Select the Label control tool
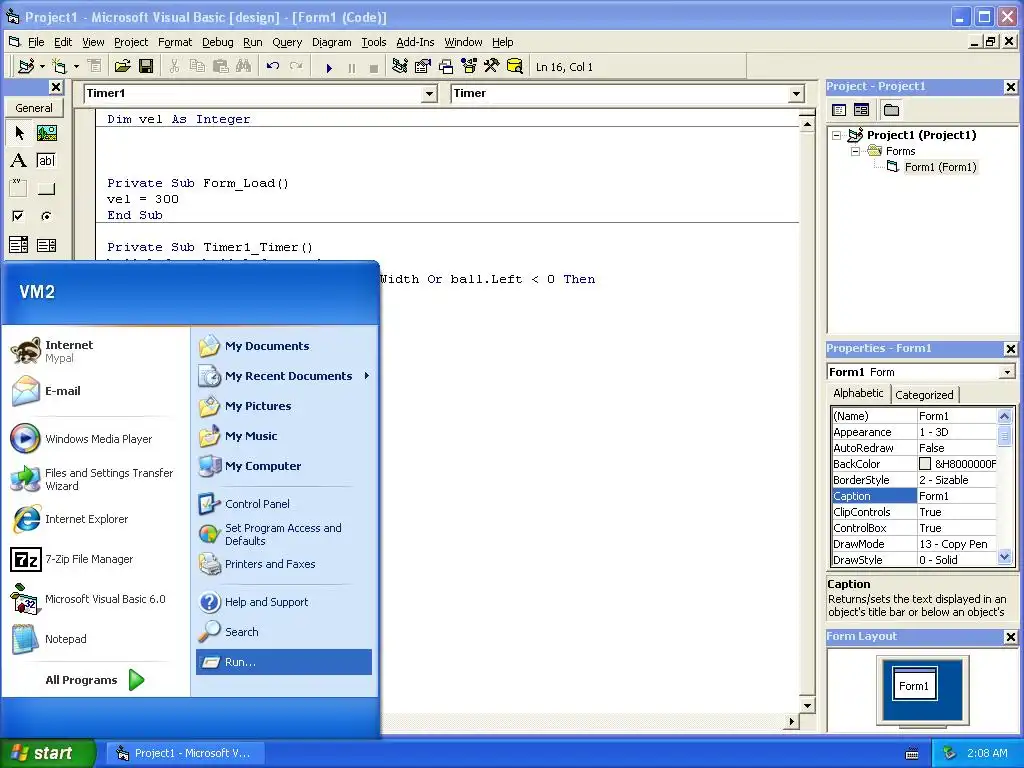Screen dimensions: 1024x768 point(18,161)
